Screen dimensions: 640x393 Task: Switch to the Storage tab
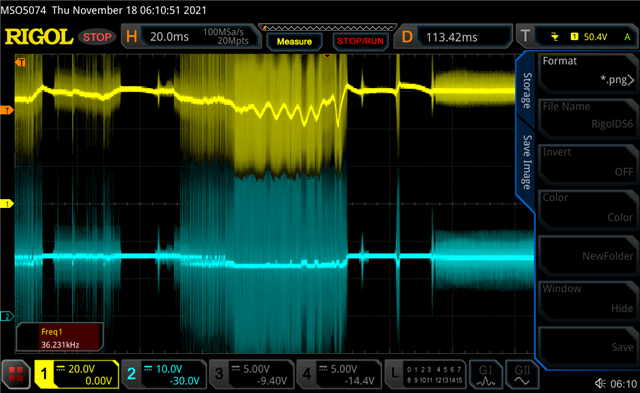coord(527,91)
